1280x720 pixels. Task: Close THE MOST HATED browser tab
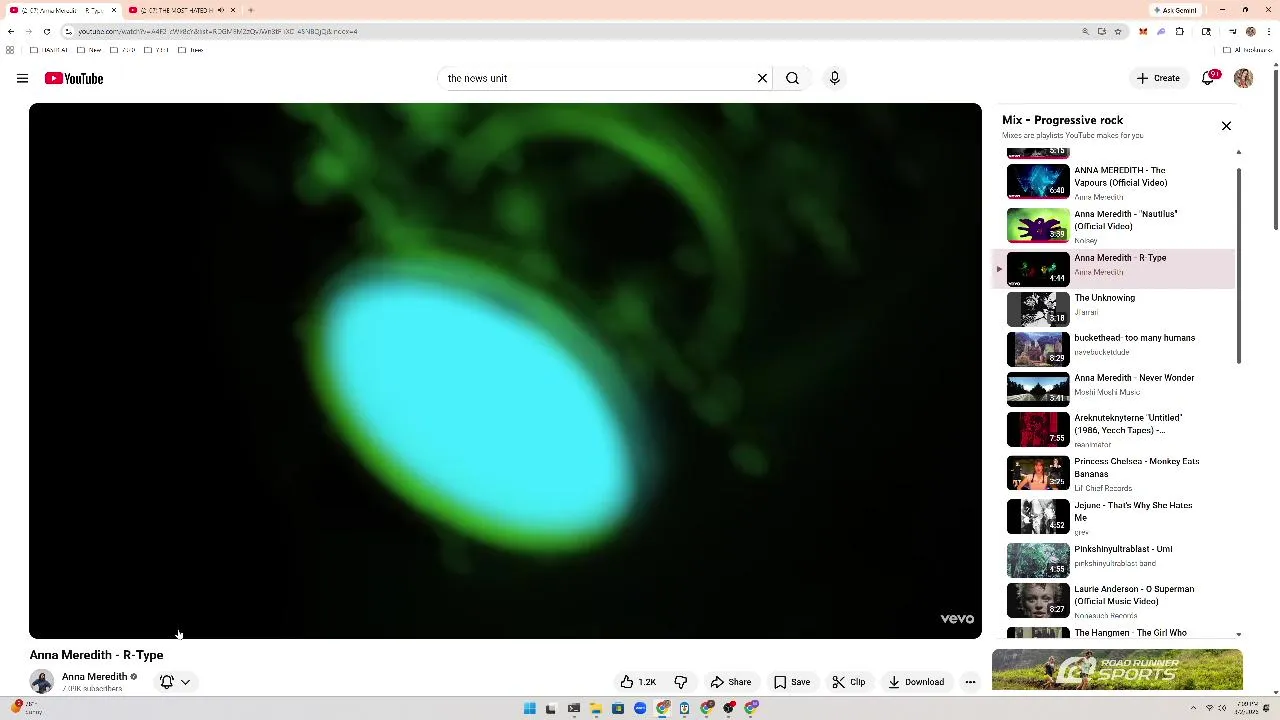click(233, 10)
